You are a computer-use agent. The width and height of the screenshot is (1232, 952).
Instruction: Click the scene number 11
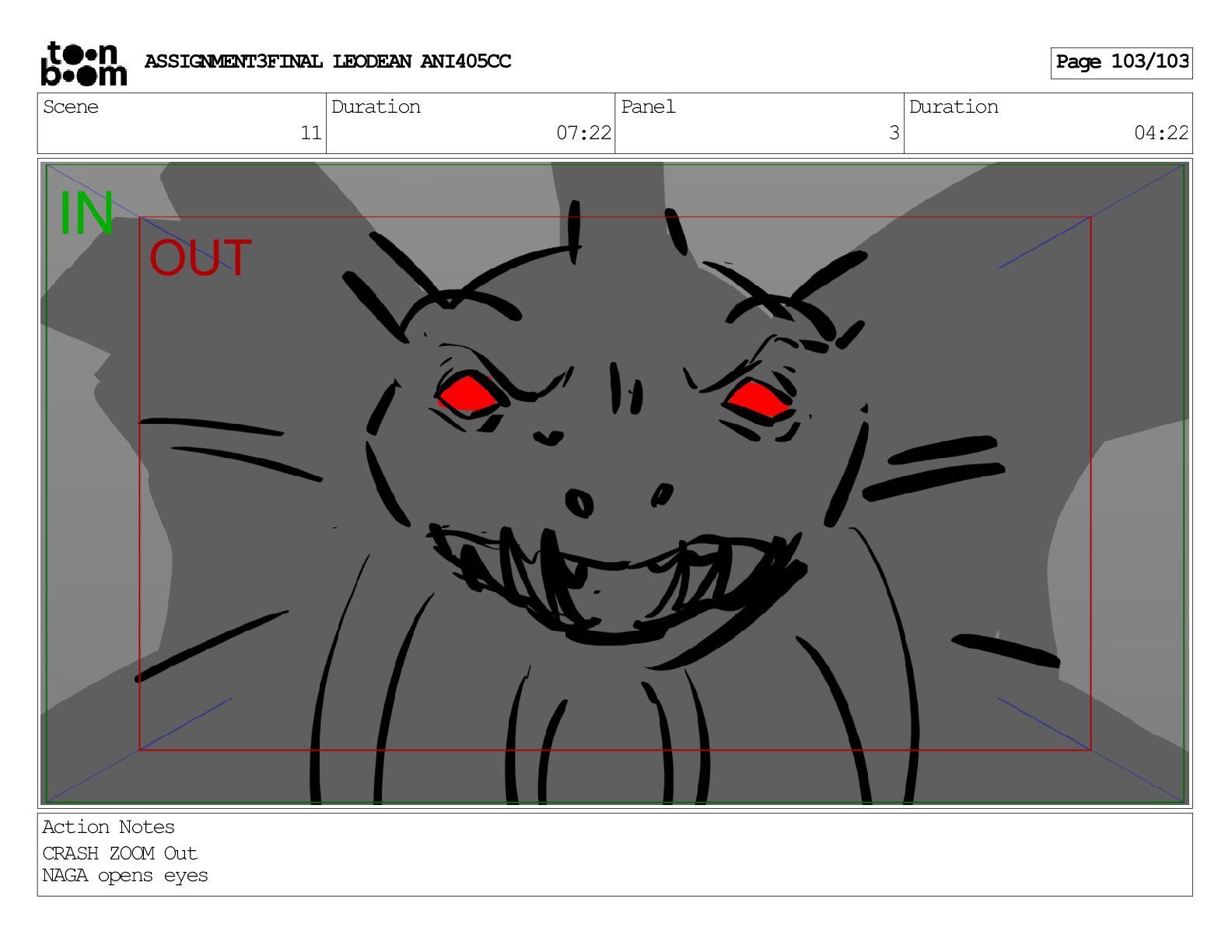(x=311, y=133)
